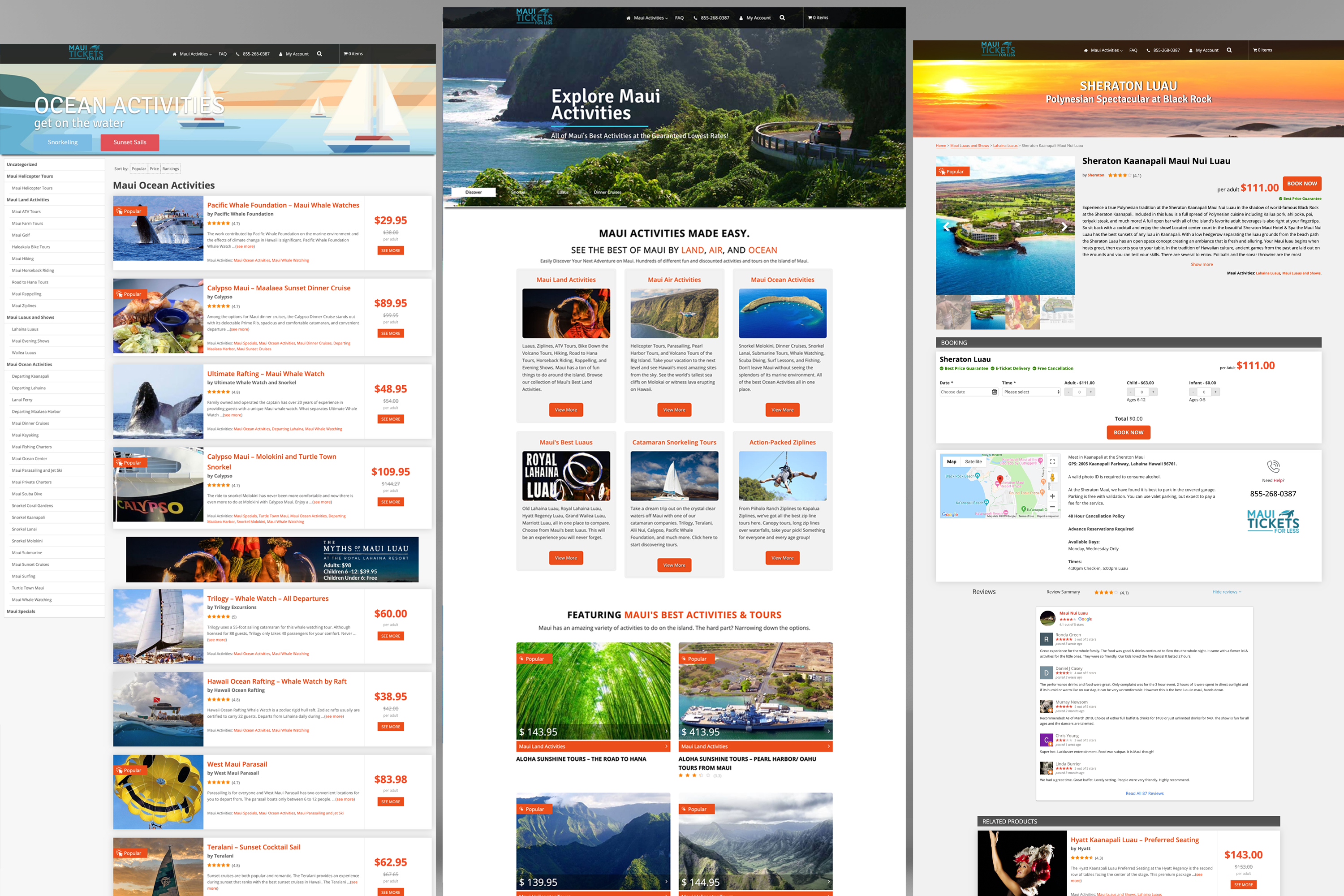This screenshot has width=1344, height=896.
Task: Click calendar icon in Choose date field
Action: tap(994, 392)
